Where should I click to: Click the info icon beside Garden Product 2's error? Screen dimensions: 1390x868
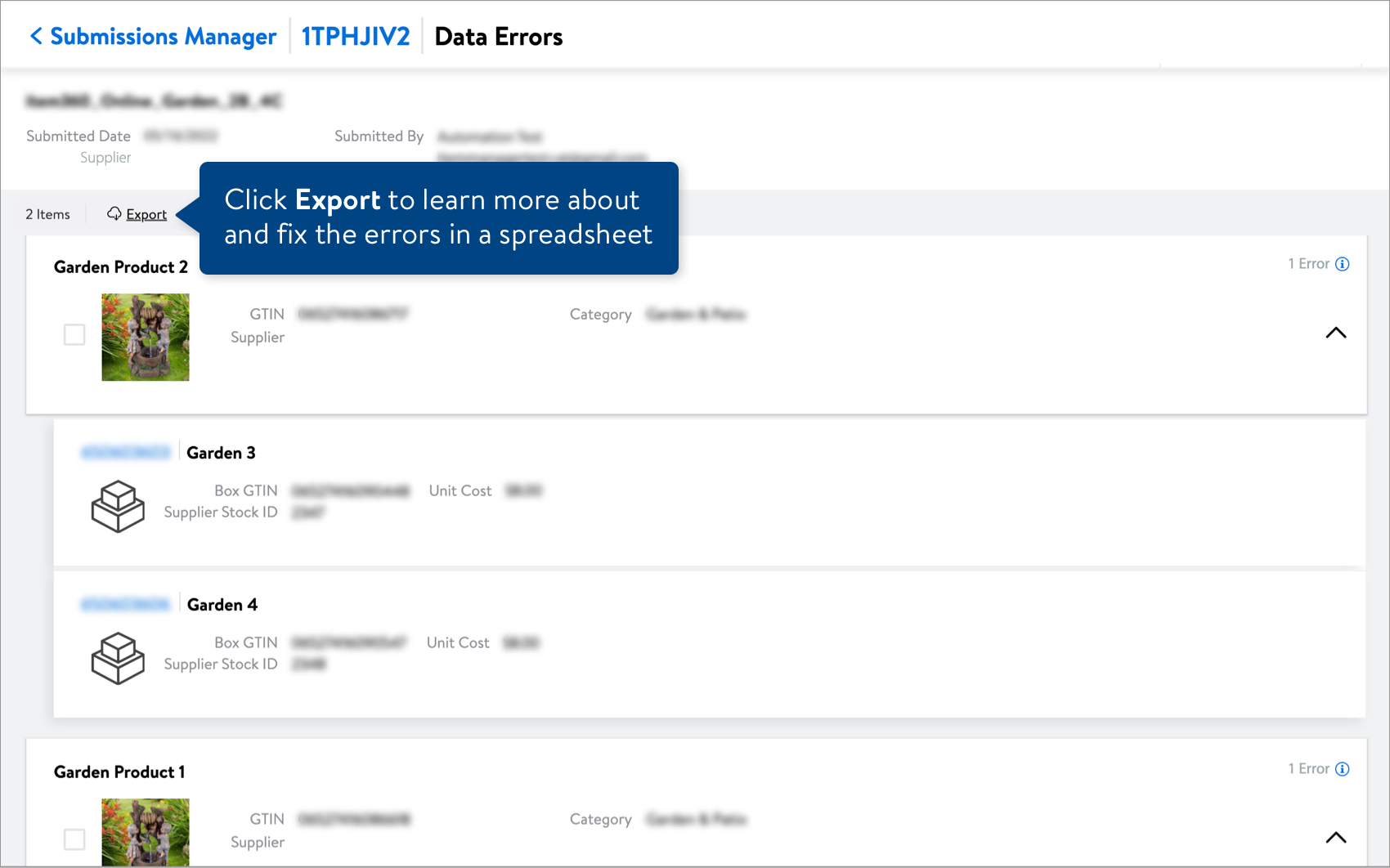coord(1342,264)
